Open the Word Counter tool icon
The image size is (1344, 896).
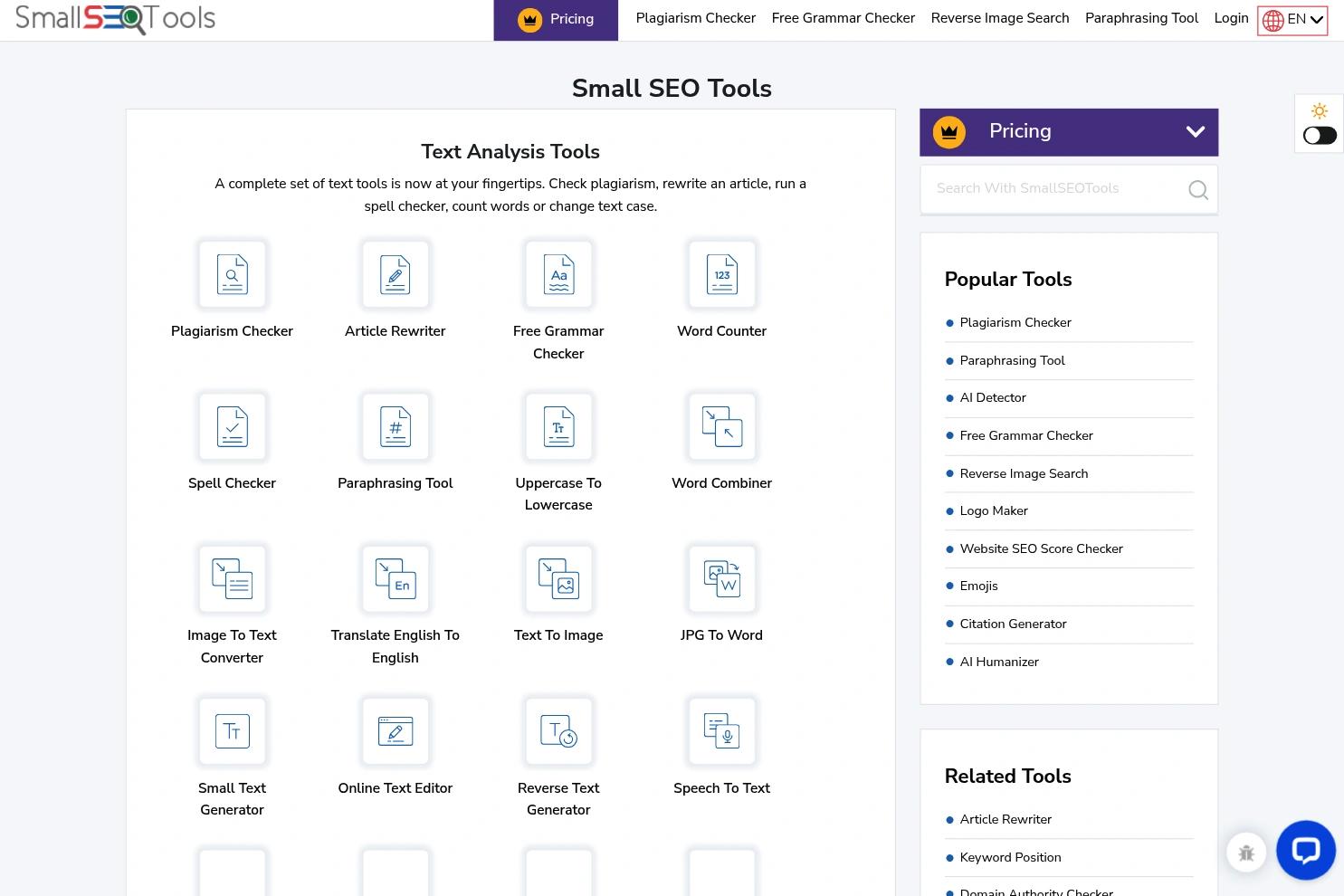(722, 274)
